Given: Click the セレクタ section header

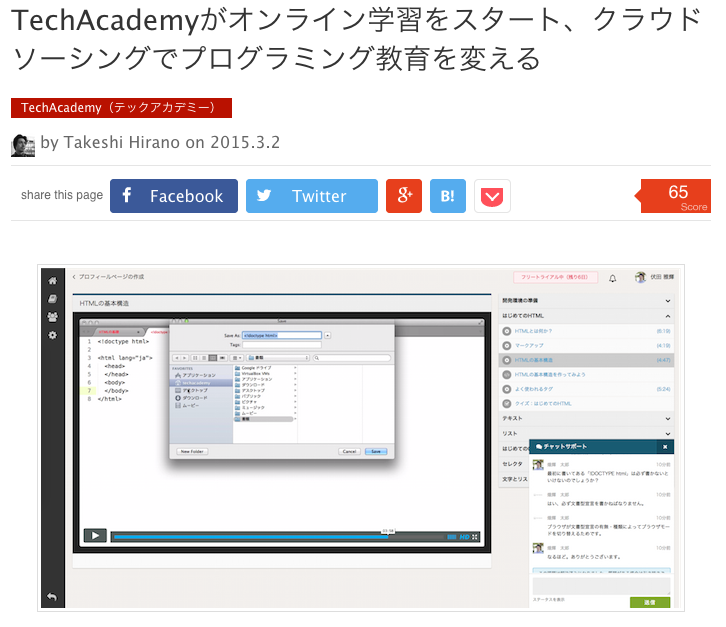Looking at the screenshot, I should [x=514, y=464].
